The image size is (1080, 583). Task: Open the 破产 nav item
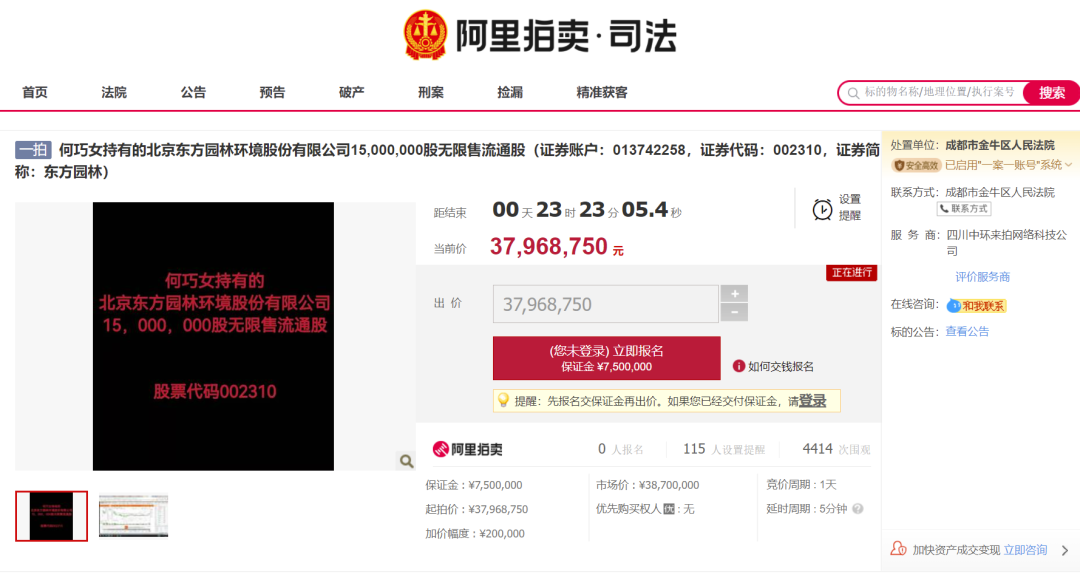coord(352,92)
